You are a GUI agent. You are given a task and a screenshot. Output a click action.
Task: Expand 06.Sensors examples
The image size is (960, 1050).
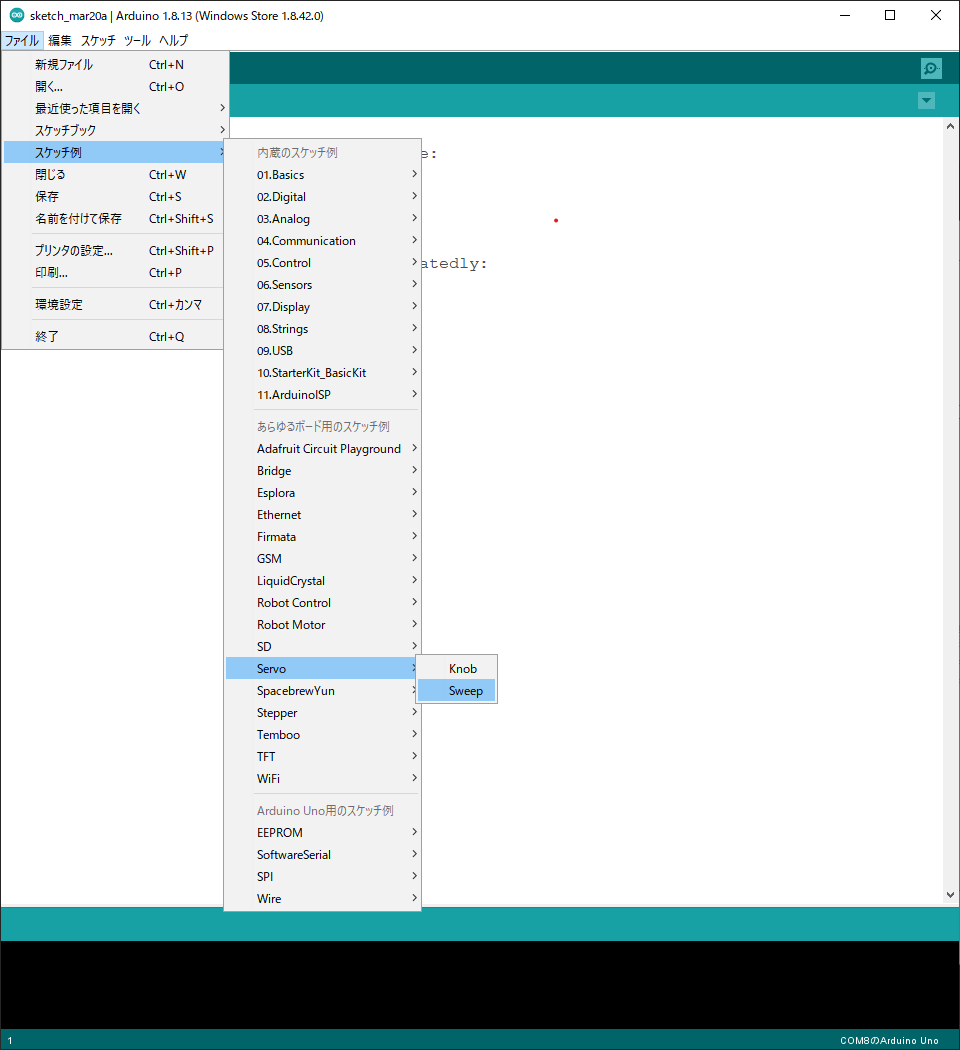(x=323, y=285)
